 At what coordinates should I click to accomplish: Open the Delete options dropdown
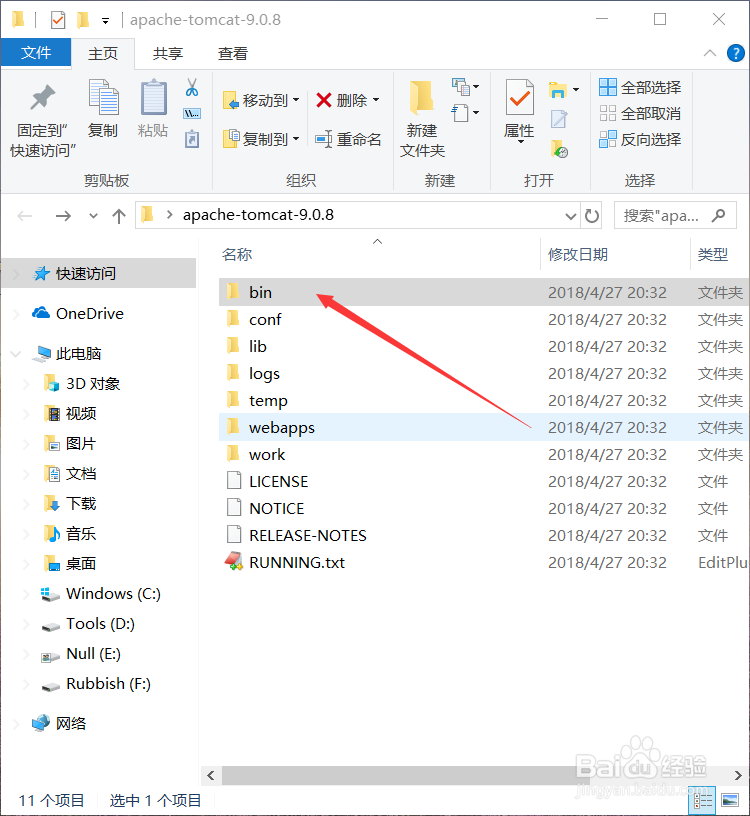pos(376,100)
